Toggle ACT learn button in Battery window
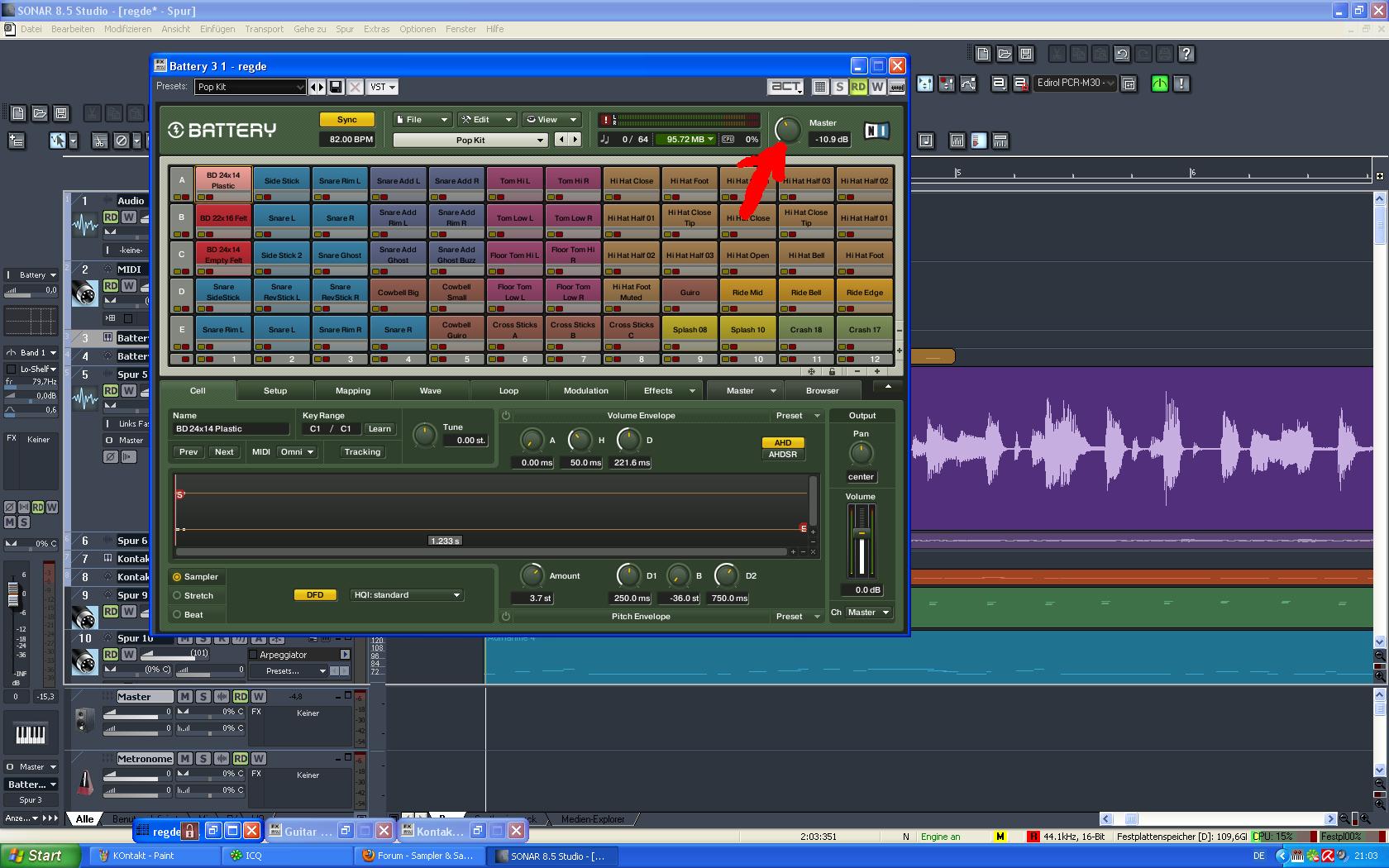1389x868 pixels. 785,86
